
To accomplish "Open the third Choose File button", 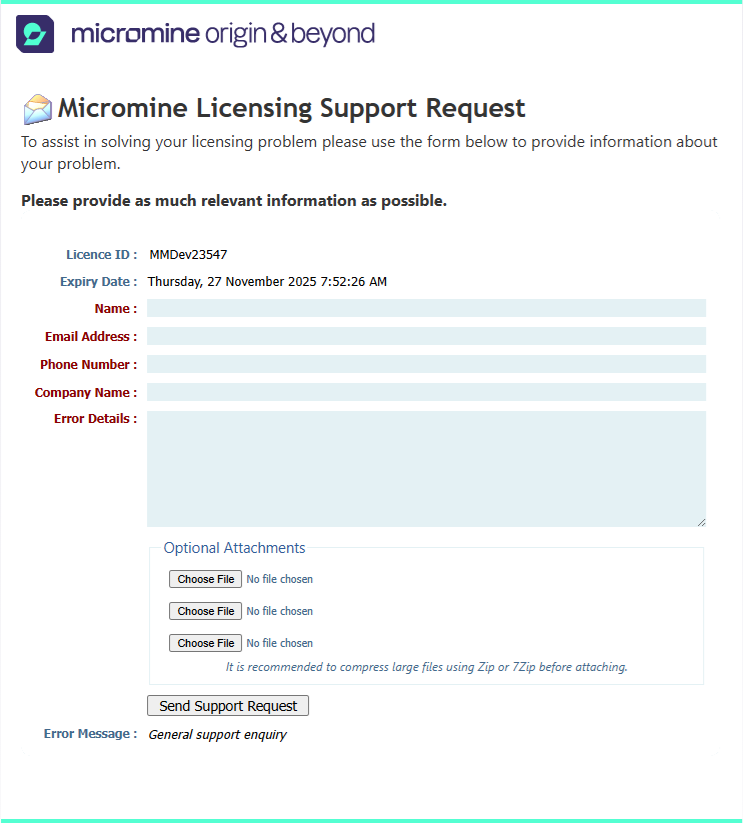I will (205, 643).
